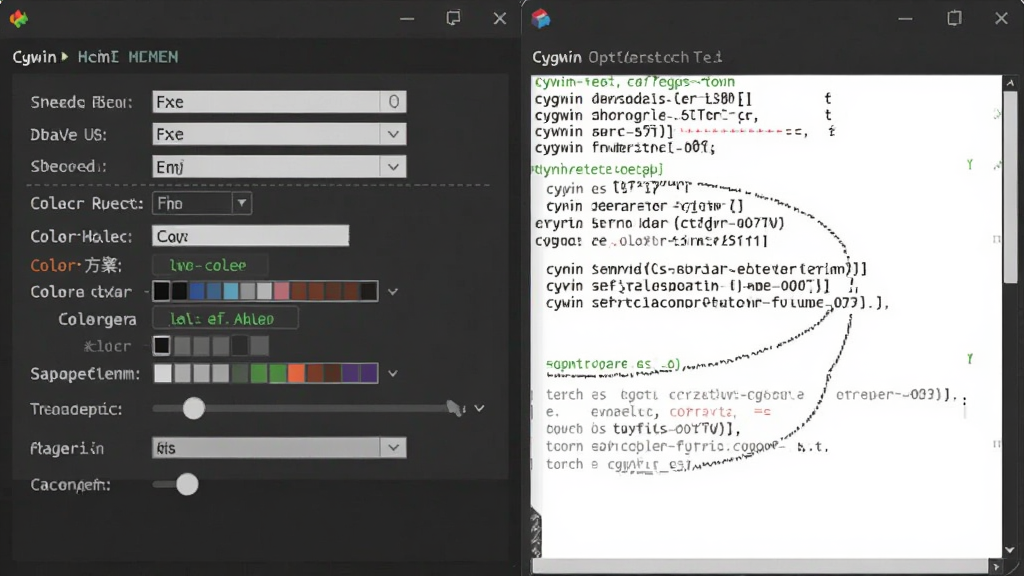Viewport: 1024px width, 576px height.
Task: Expand the Colore ctxar palette chevron
Action: click(392, 292)
